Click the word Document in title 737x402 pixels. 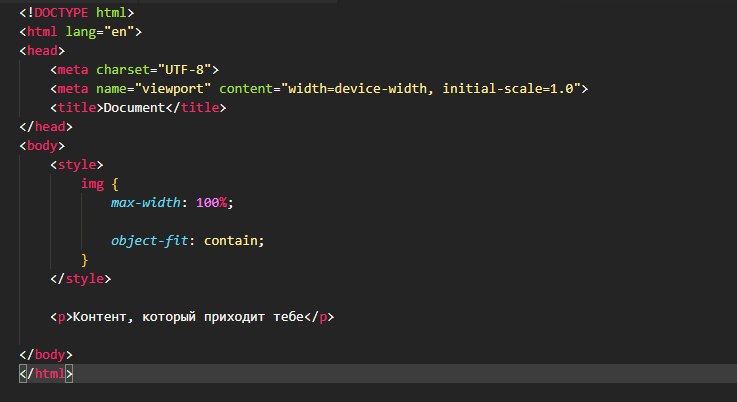click(134, 108)
